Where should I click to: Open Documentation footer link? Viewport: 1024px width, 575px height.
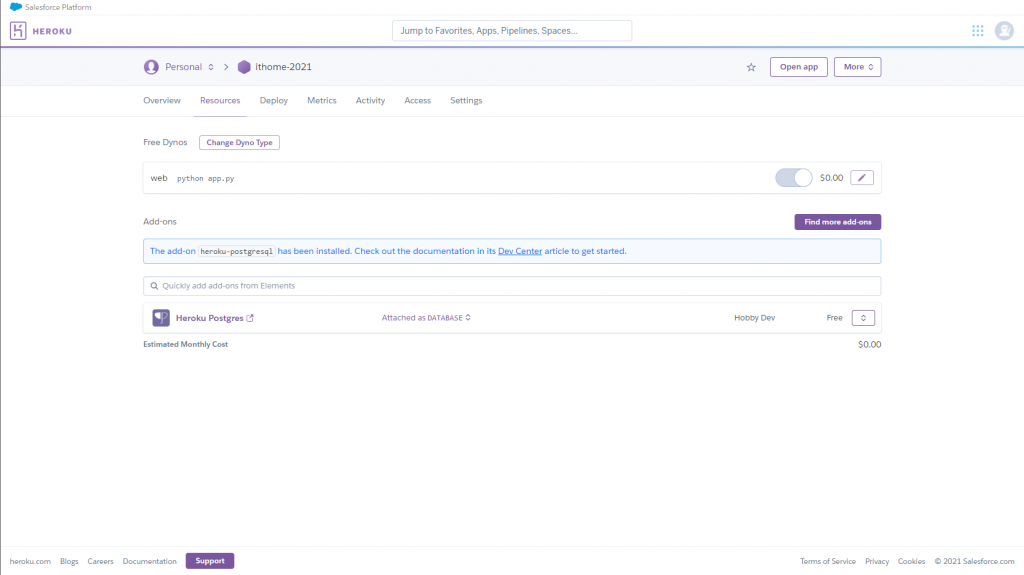(x=150, y=561)
